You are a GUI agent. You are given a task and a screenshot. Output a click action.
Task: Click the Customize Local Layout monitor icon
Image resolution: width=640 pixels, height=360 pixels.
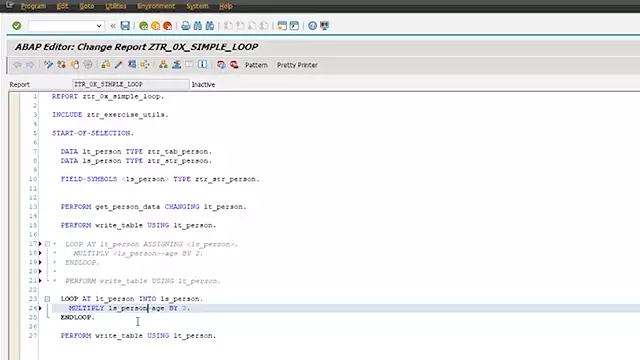324,26
